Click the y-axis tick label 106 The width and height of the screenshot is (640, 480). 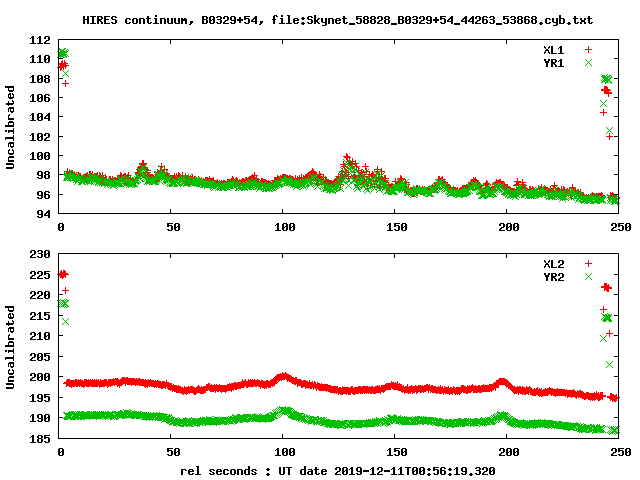coord(40,98)
